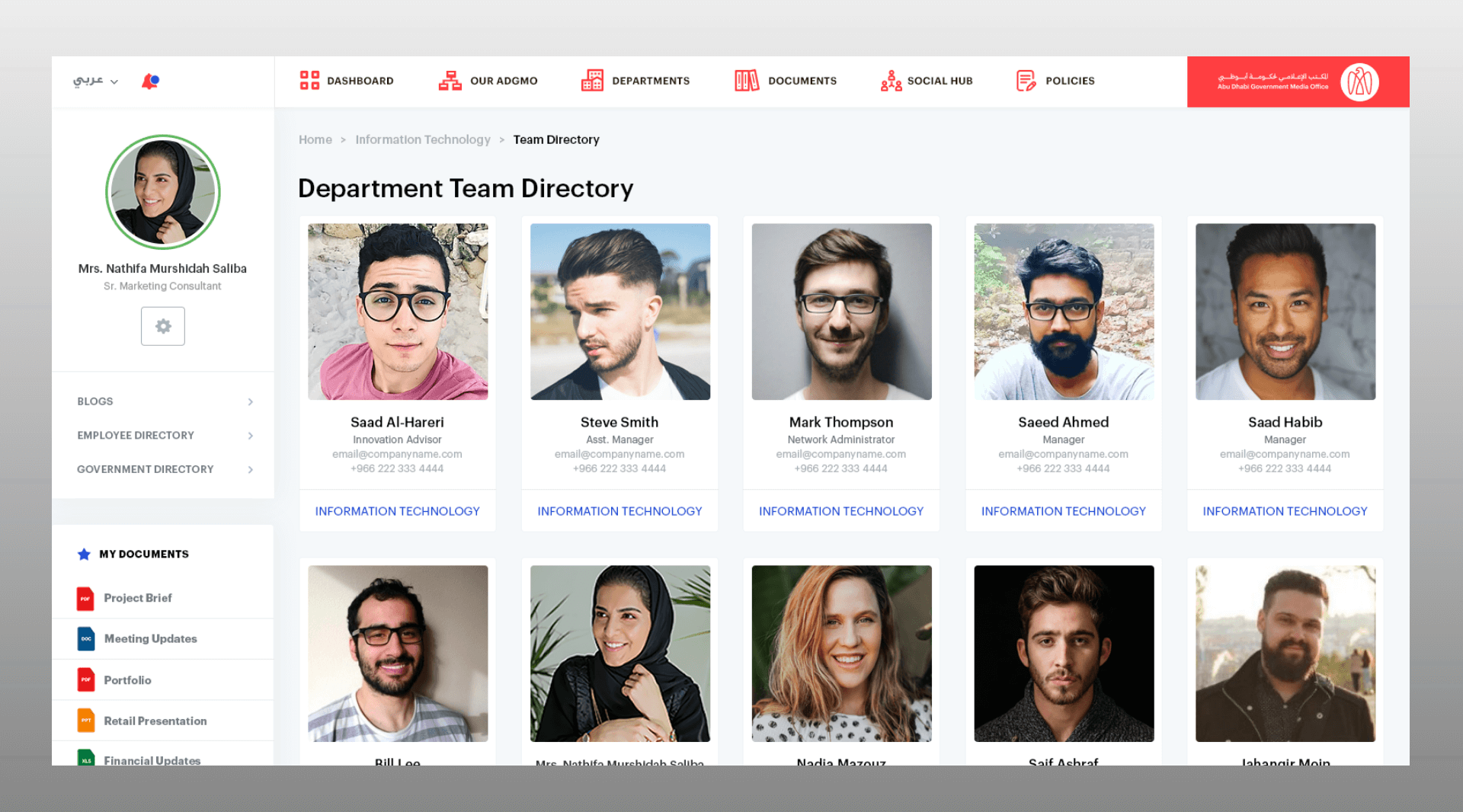1463x812 pixels.
Task: Click Nadia Mazouz's profile photo
Action: pos(842,654)
